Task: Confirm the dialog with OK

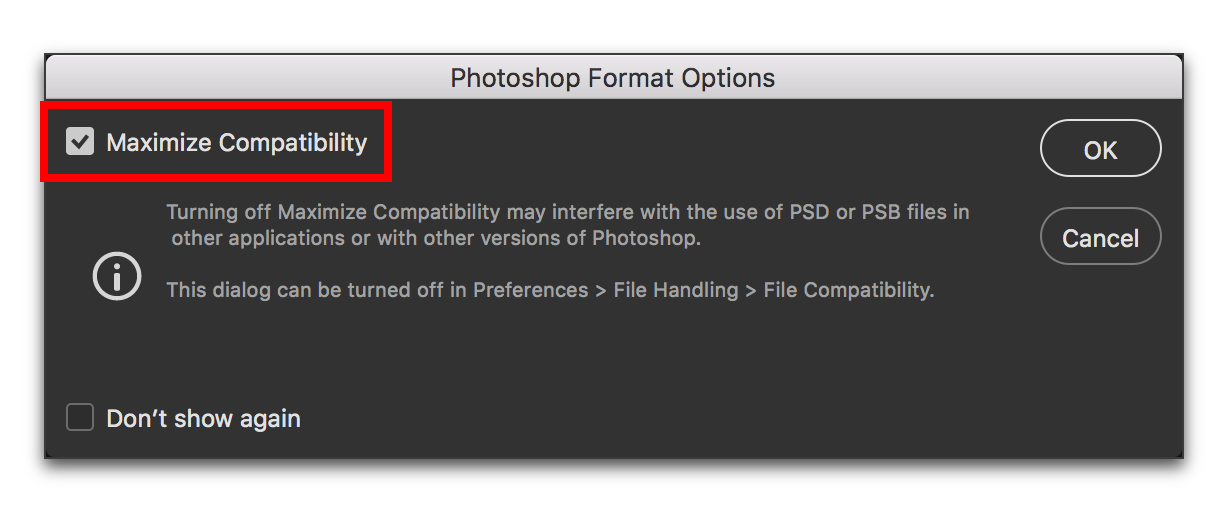Action: point(1100,149)
